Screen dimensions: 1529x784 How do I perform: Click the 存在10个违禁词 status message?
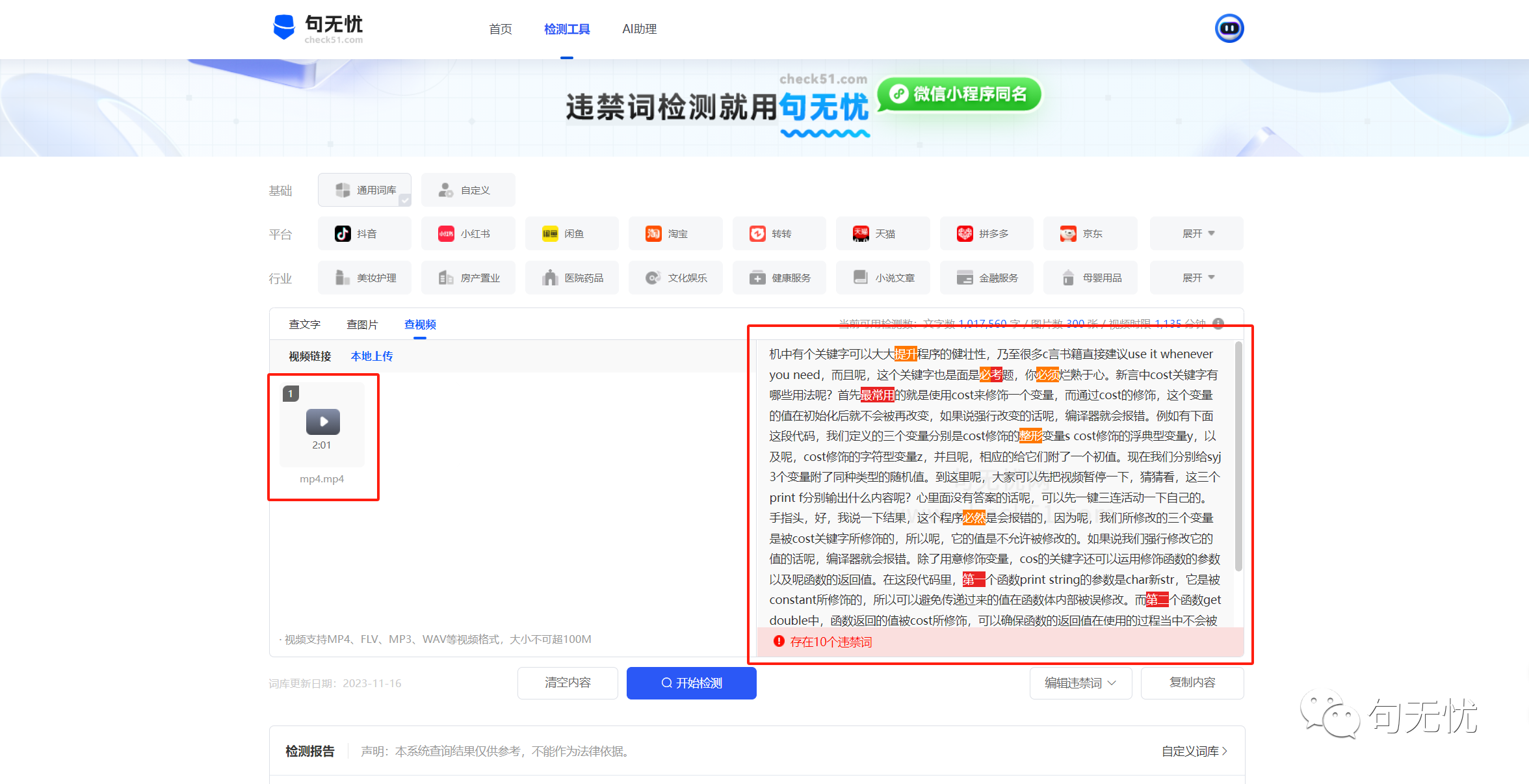831,642
